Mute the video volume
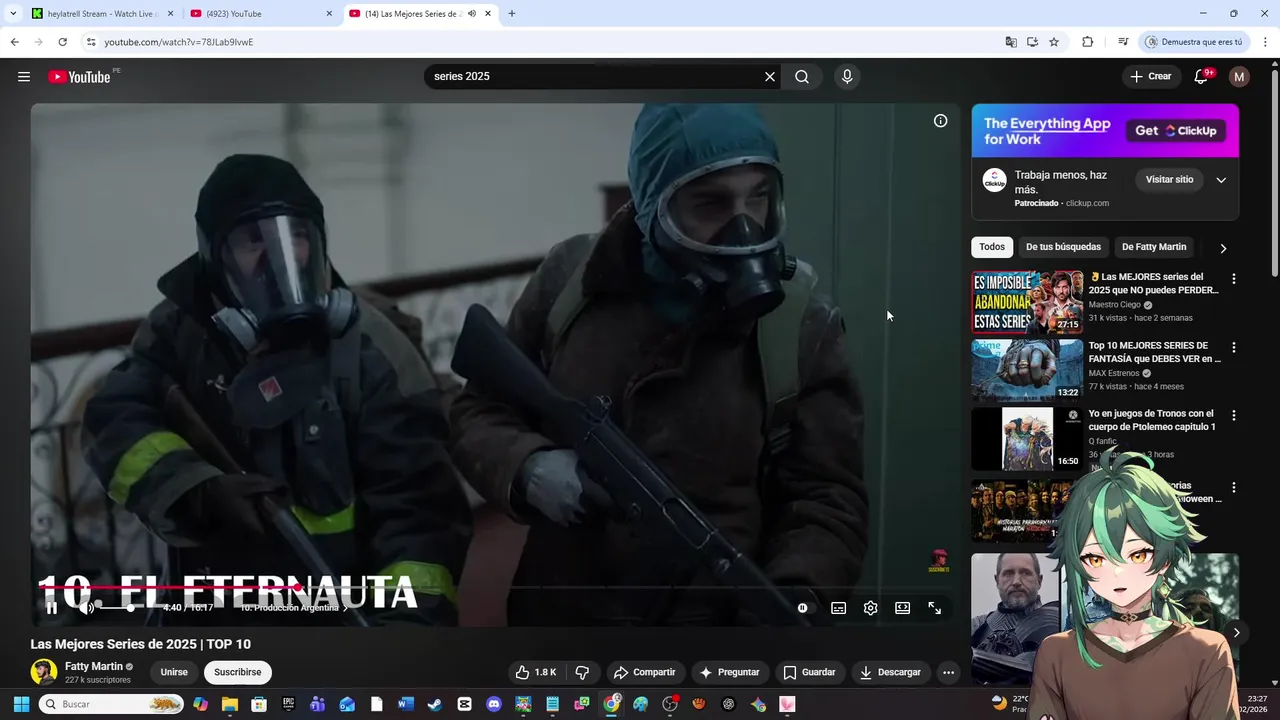The image size is (1280, 720). click(x=87, y=608)
